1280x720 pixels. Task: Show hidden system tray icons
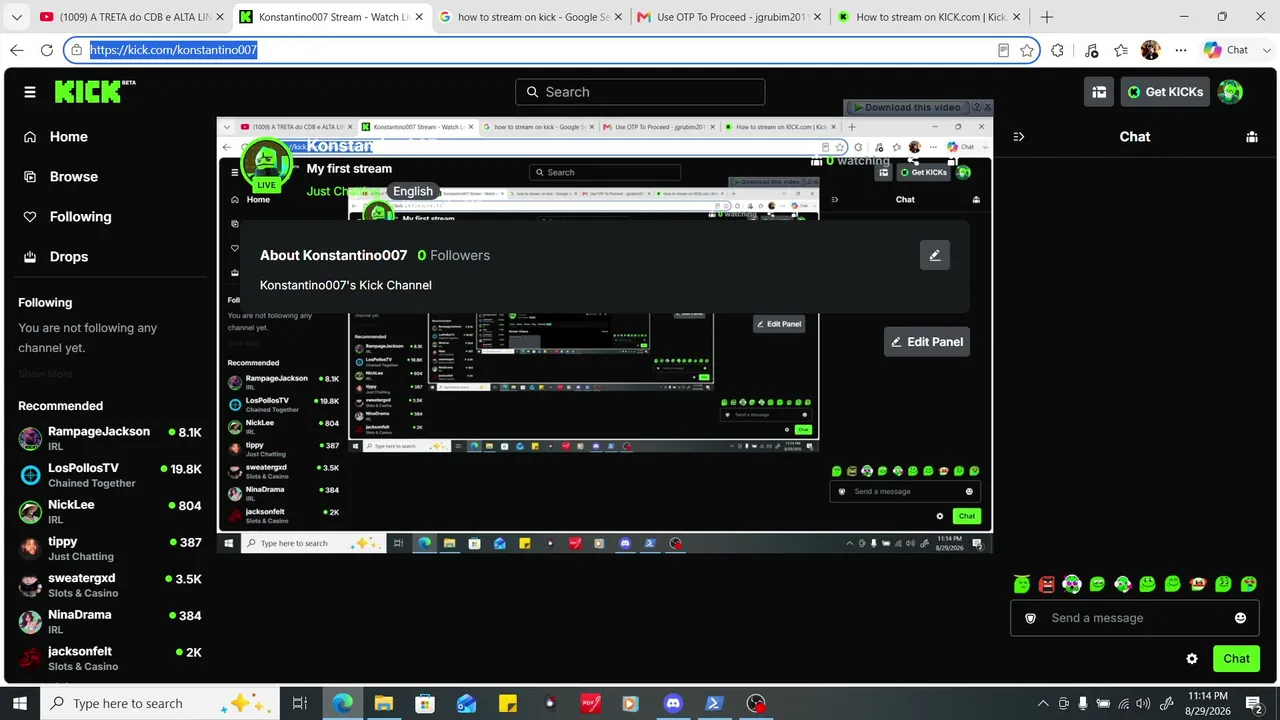1043,704
